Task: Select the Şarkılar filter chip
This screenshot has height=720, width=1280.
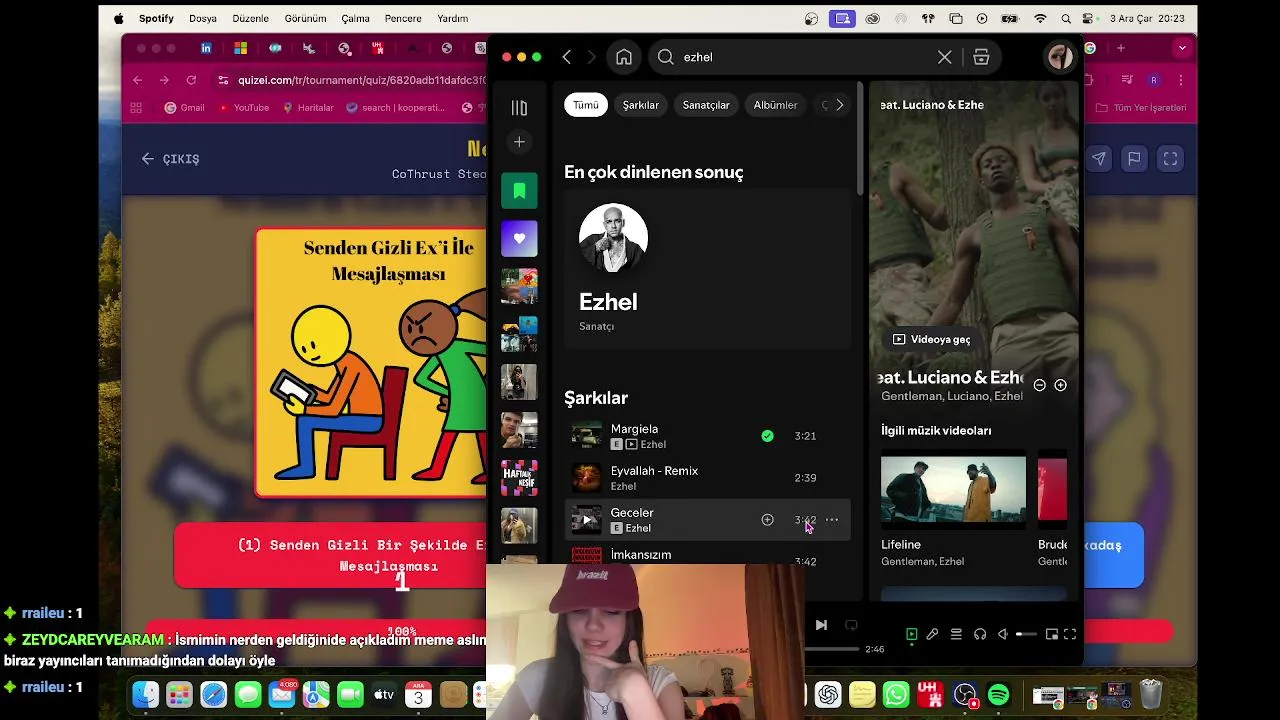Action: [x=641, y=105]
